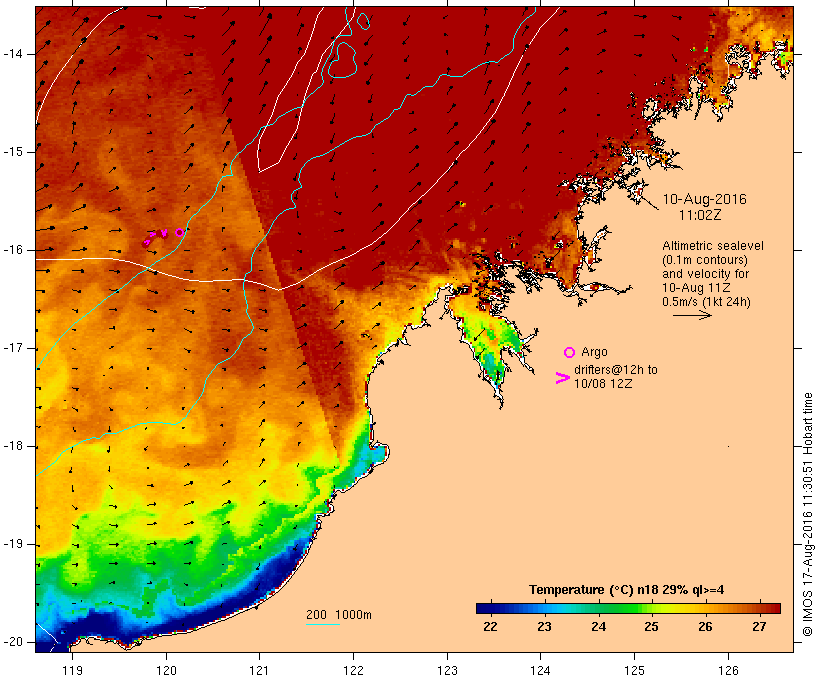820x680 pixels.
Task: Click the latitude axis label '-19'
Action: click(x=12, y=544)
